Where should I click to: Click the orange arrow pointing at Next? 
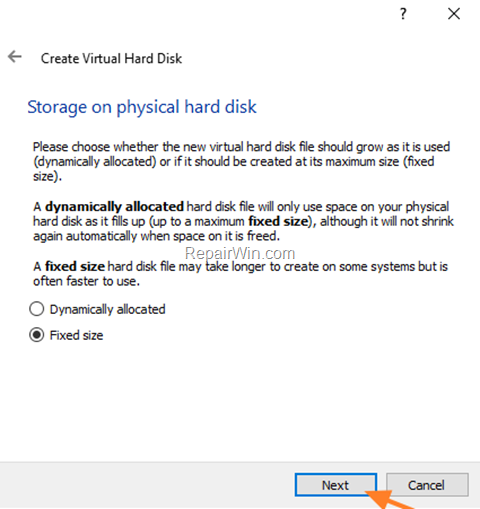(387, 500)
